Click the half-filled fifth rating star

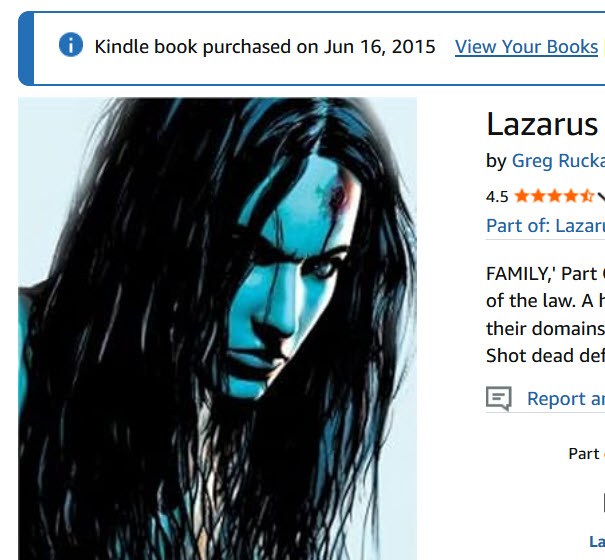click(586, 196)
